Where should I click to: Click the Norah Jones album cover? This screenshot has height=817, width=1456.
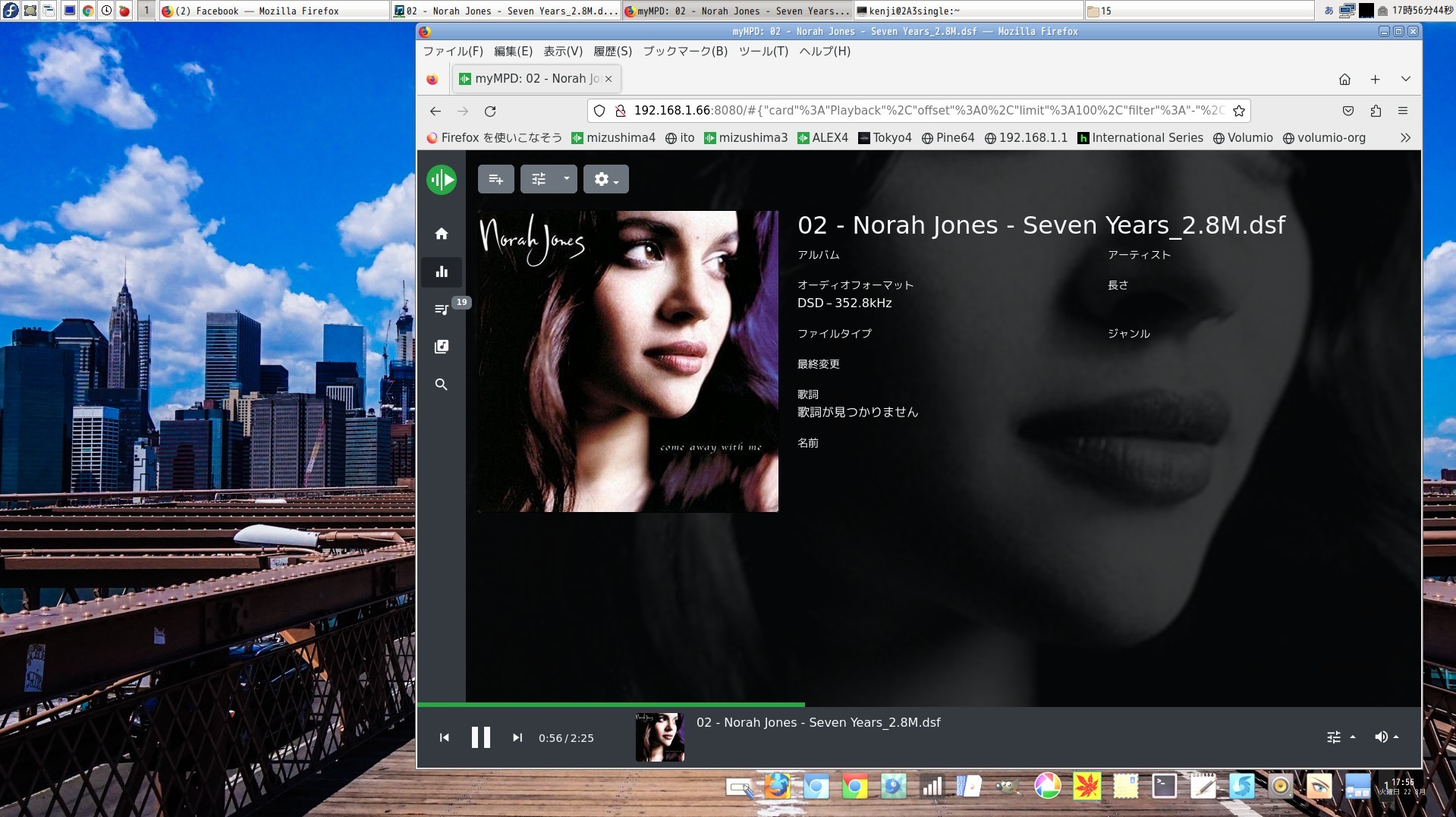pyautogui.click(x=627, y=361)
